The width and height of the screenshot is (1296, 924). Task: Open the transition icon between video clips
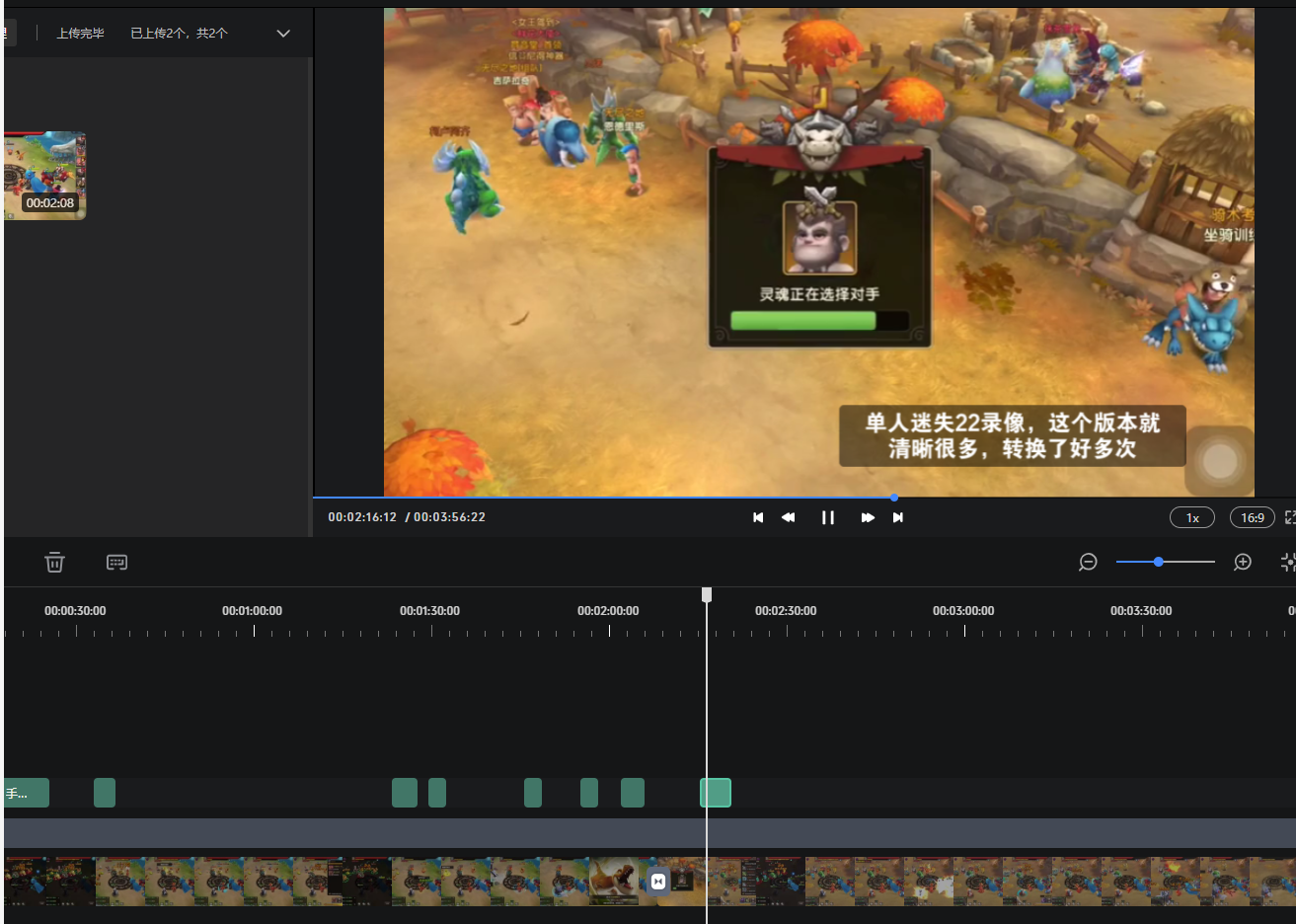point(658,882)
